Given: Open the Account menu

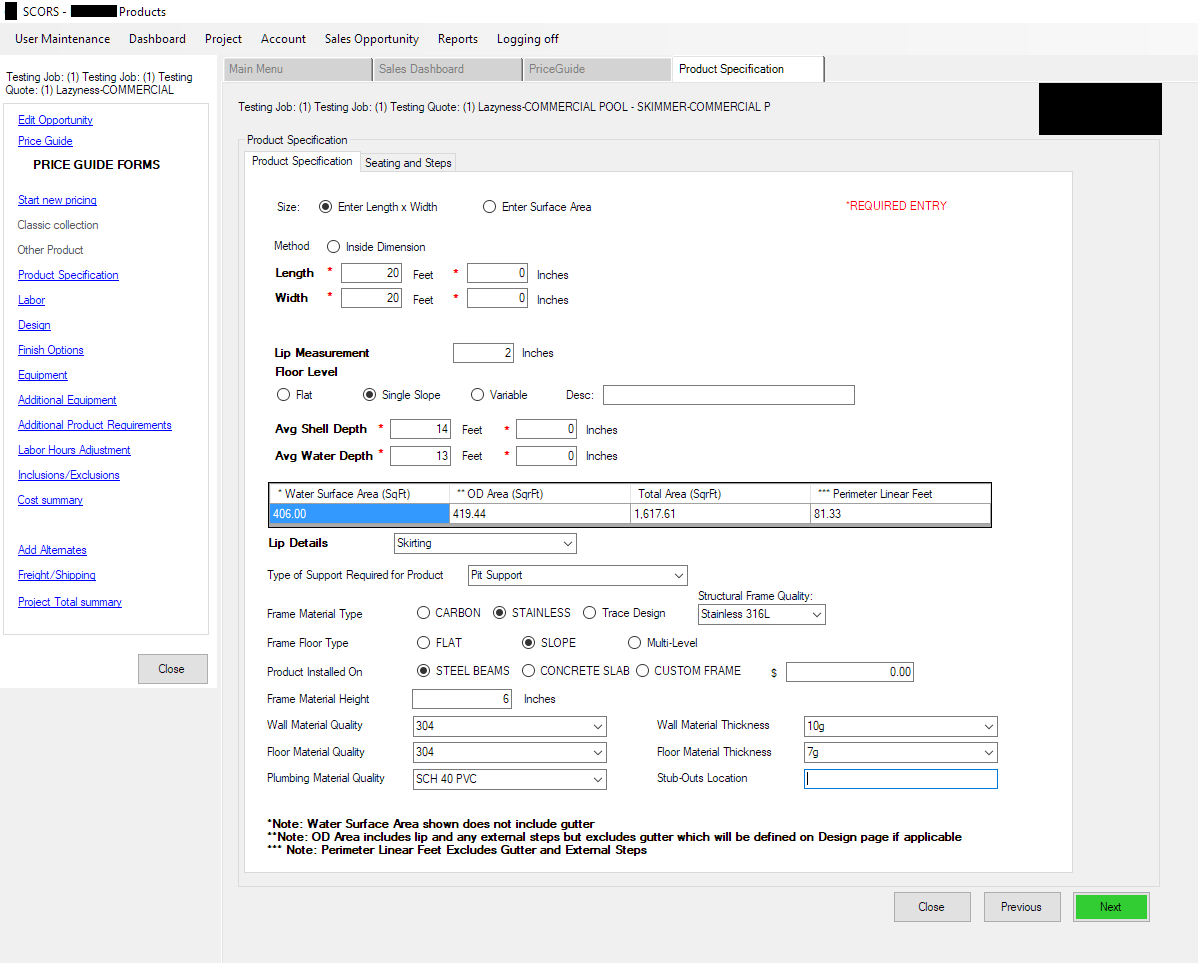Looking at the screenshot, I should [283, 39].
